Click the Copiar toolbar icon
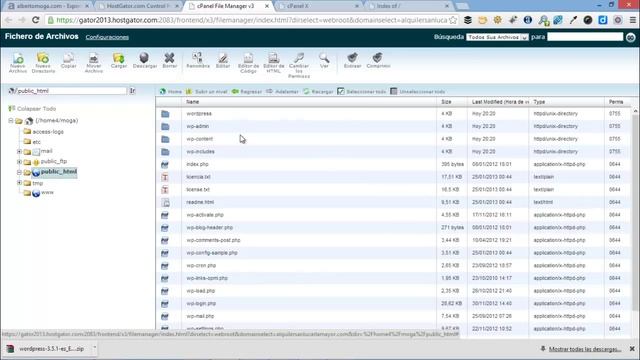 (x=69, y=60)
